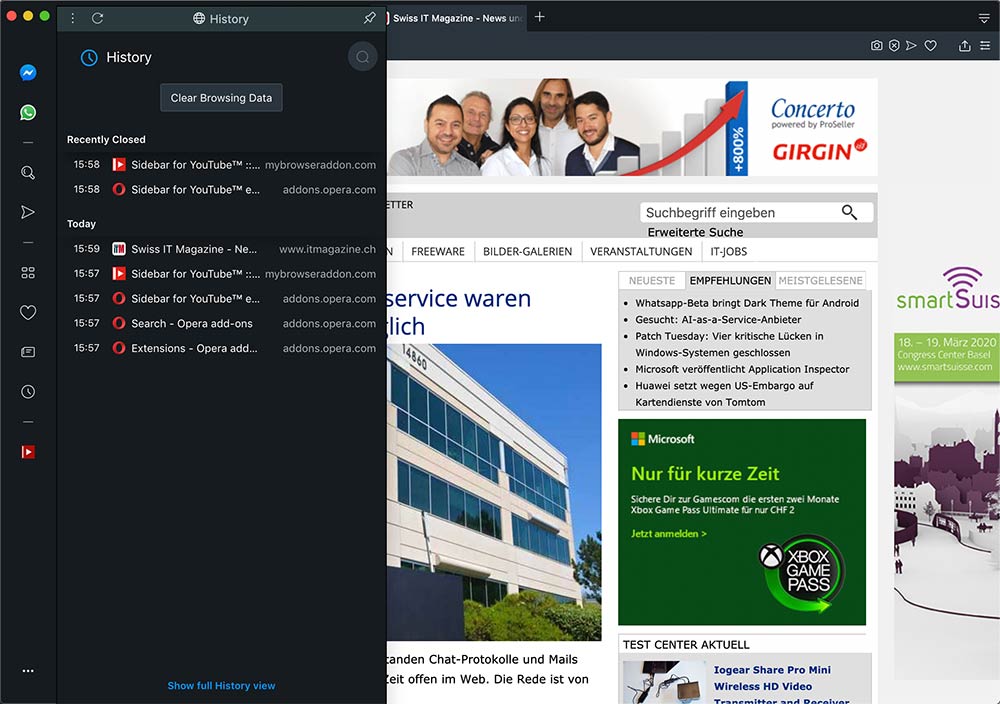This screenshot has width=1000, height=704.
Task: Open Today's 15:57 Sidebar for YouTube addons.opera.com entry
Action: pyautogui.click(x=221, y=298)
